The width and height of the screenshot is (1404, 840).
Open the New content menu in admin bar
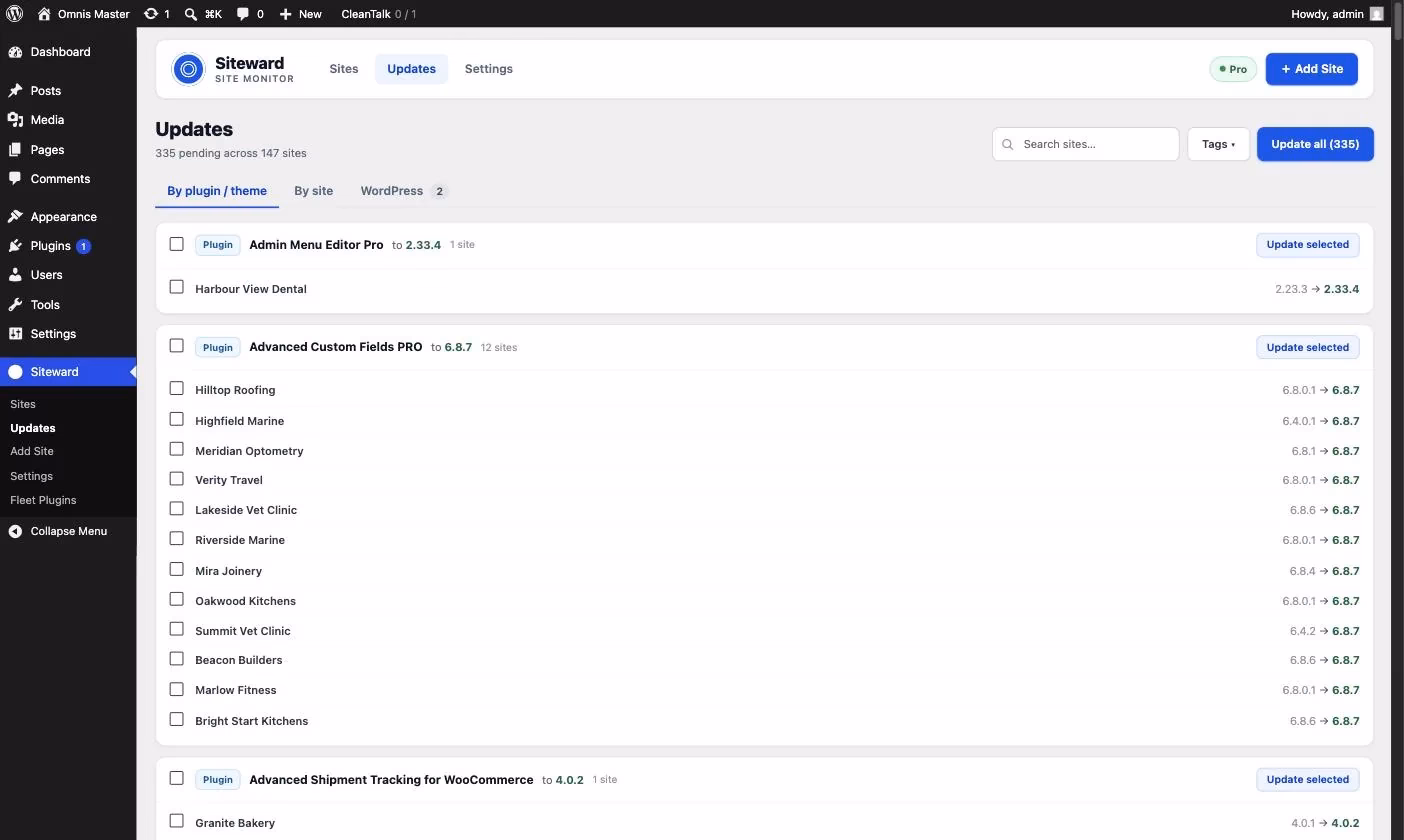click(x=300, y=14)
